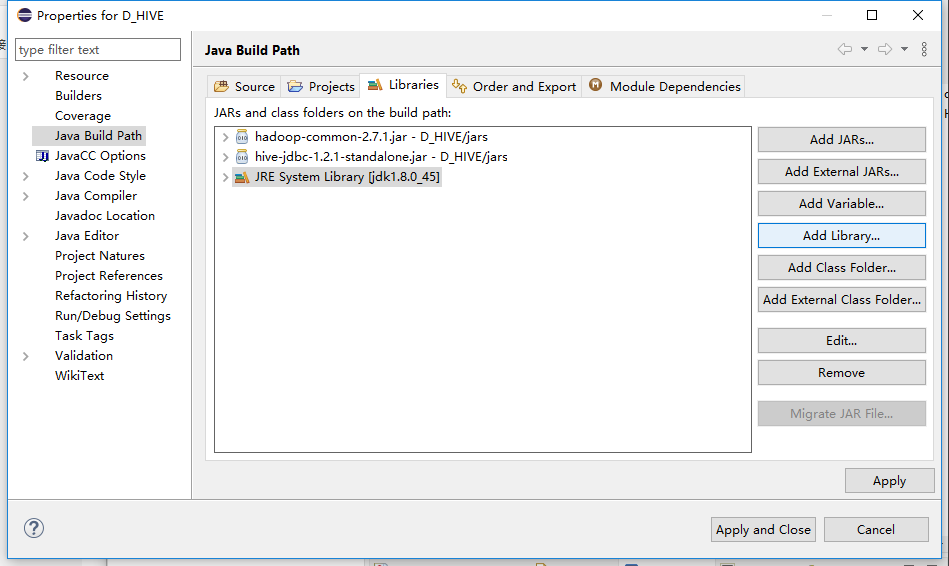This screenshot has height=566, width=949.
Task: Click the Add Class Folder... button
Action: point(841,268)
